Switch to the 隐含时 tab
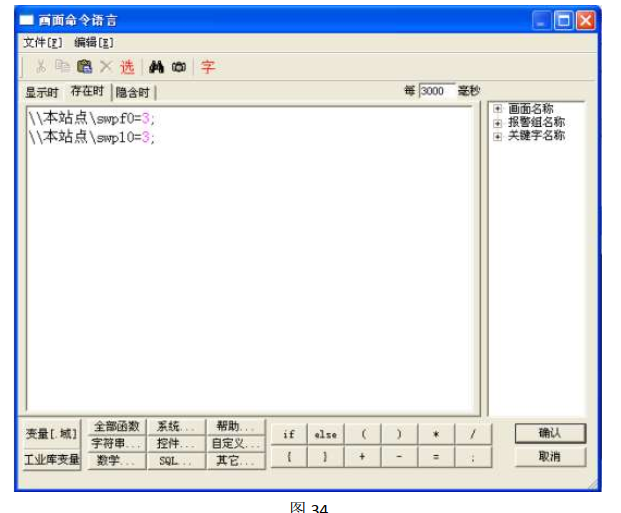The width and height of the screenshot is (621, 513). click(x=132, y=92)
